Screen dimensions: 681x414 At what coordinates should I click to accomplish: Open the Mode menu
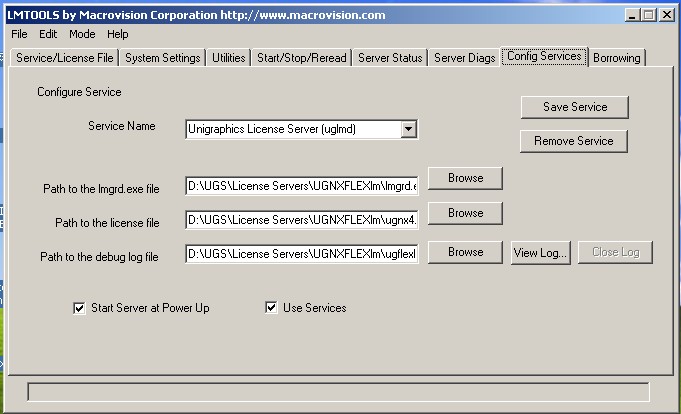point(82,34)
